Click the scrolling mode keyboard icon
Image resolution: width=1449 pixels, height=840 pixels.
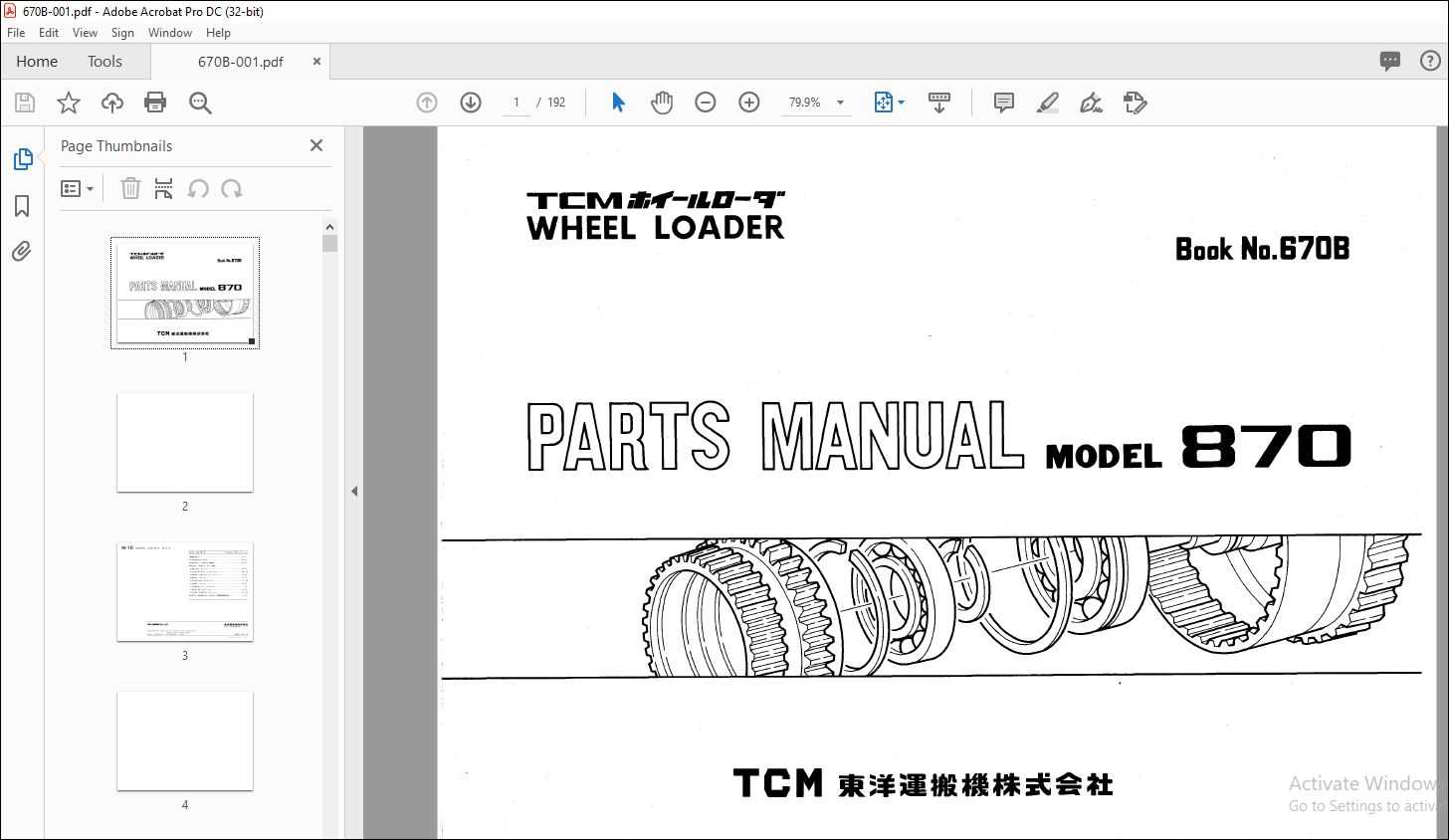click(x=938, y=103)
